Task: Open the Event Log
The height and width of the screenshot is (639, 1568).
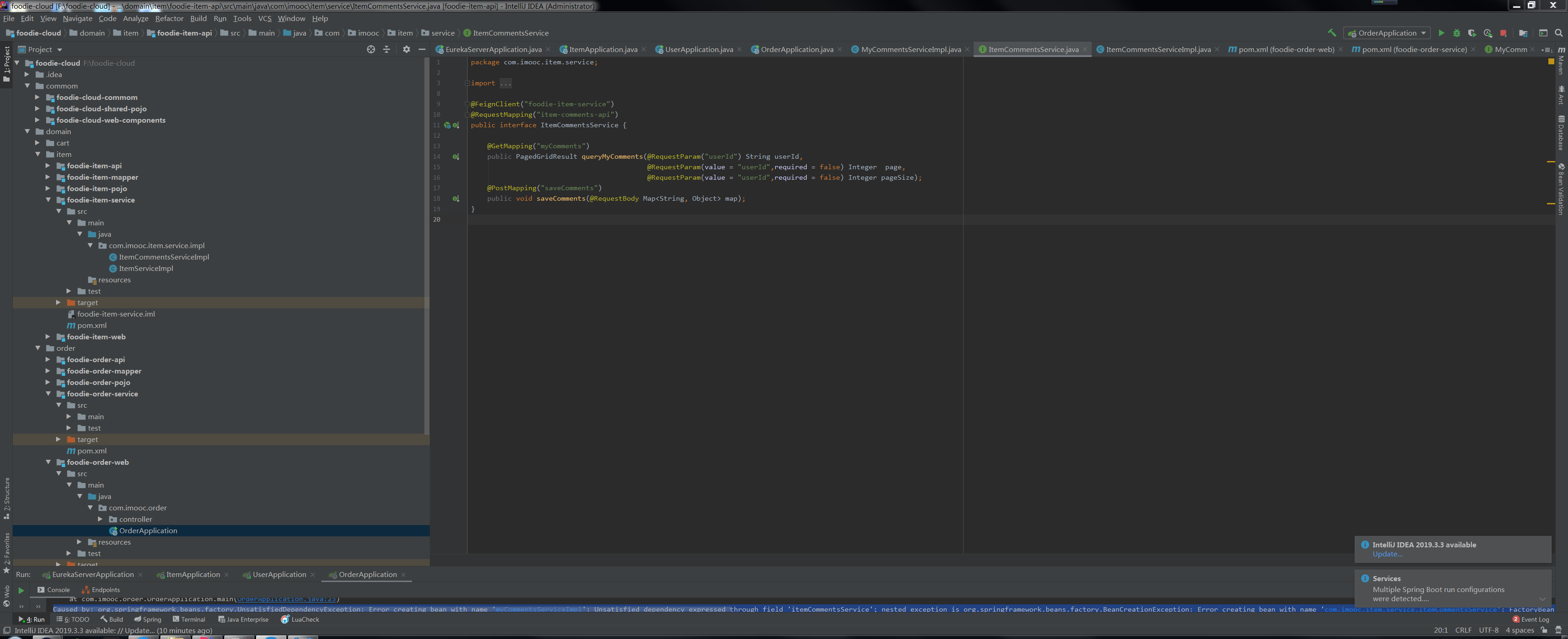Action: coord(1531,619)
